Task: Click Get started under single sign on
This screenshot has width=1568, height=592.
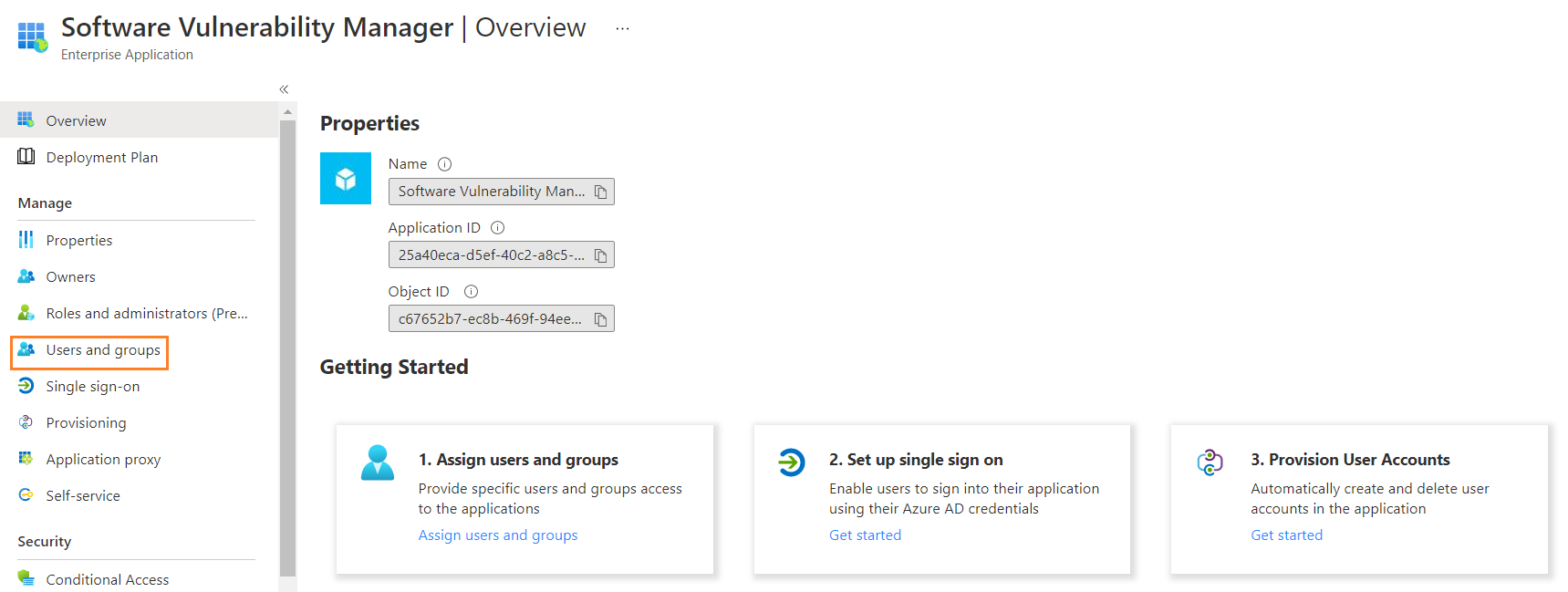Action: (x=865, y=535)
